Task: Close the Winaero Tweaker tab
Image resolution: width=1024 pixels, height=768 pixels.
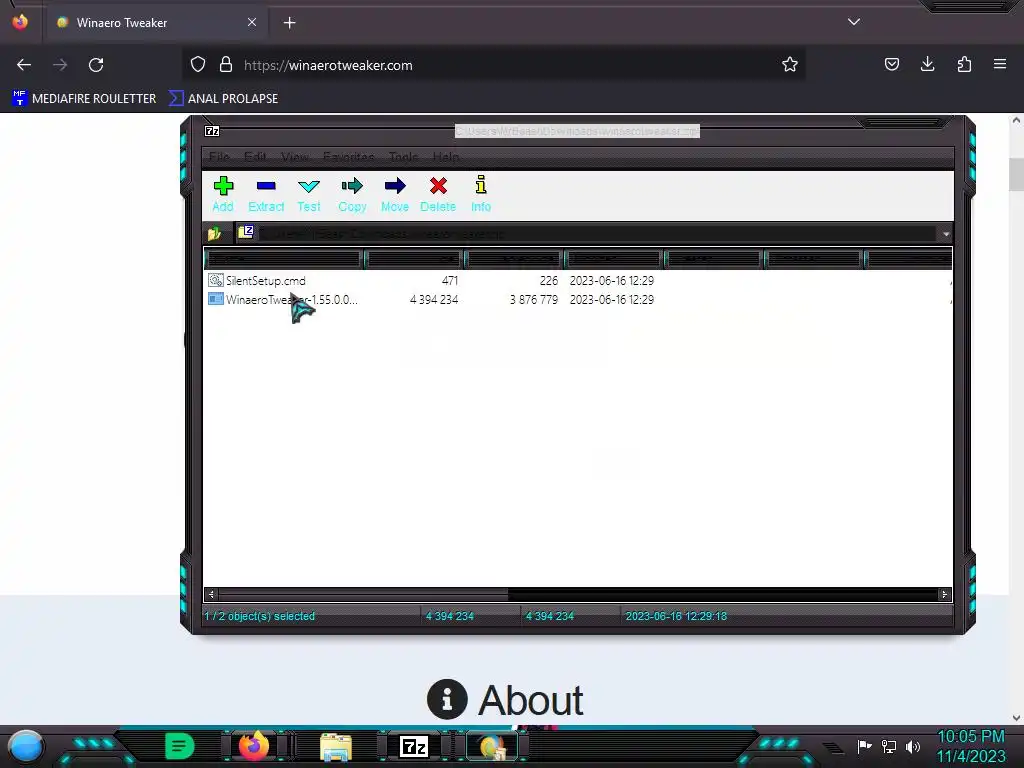Action: click(251, 22)
